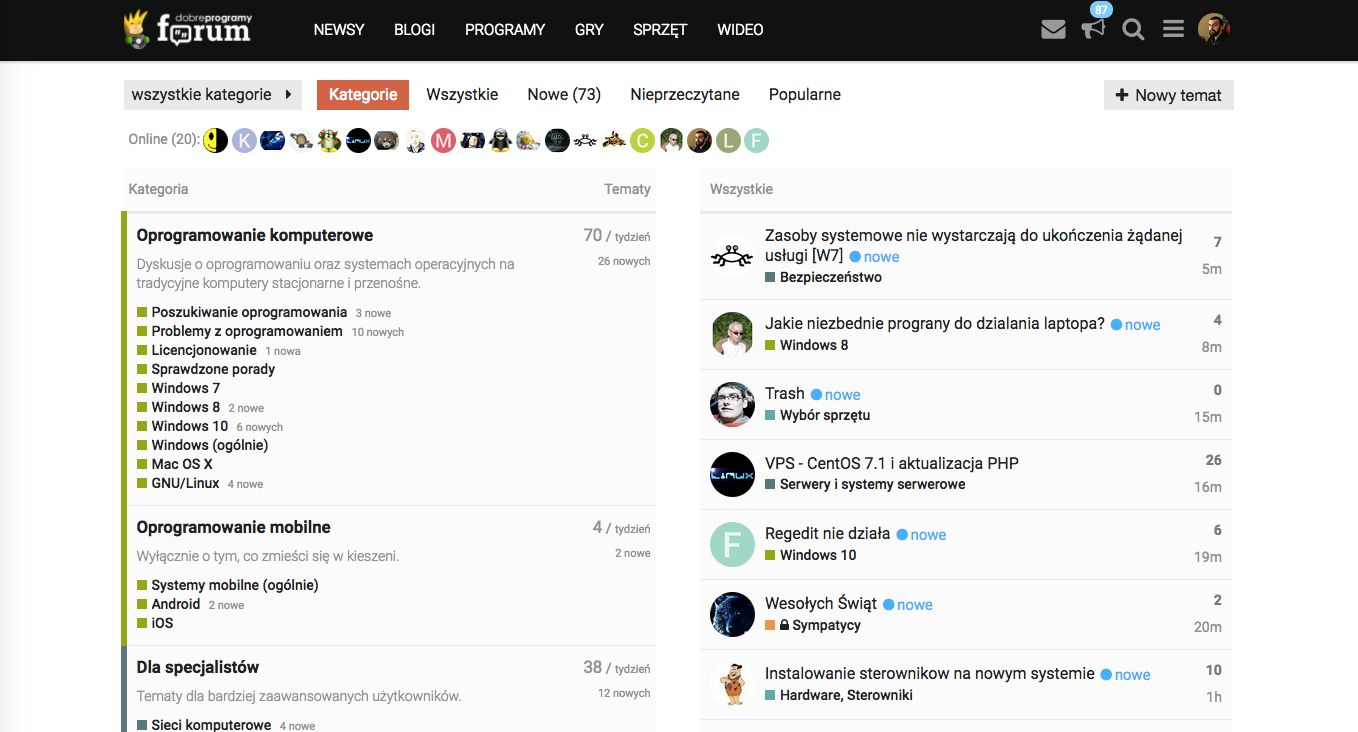Open Serwery i systemy serwerowe tag
The width and height of the screenshot is (1358, 732).
coord(873,484)
